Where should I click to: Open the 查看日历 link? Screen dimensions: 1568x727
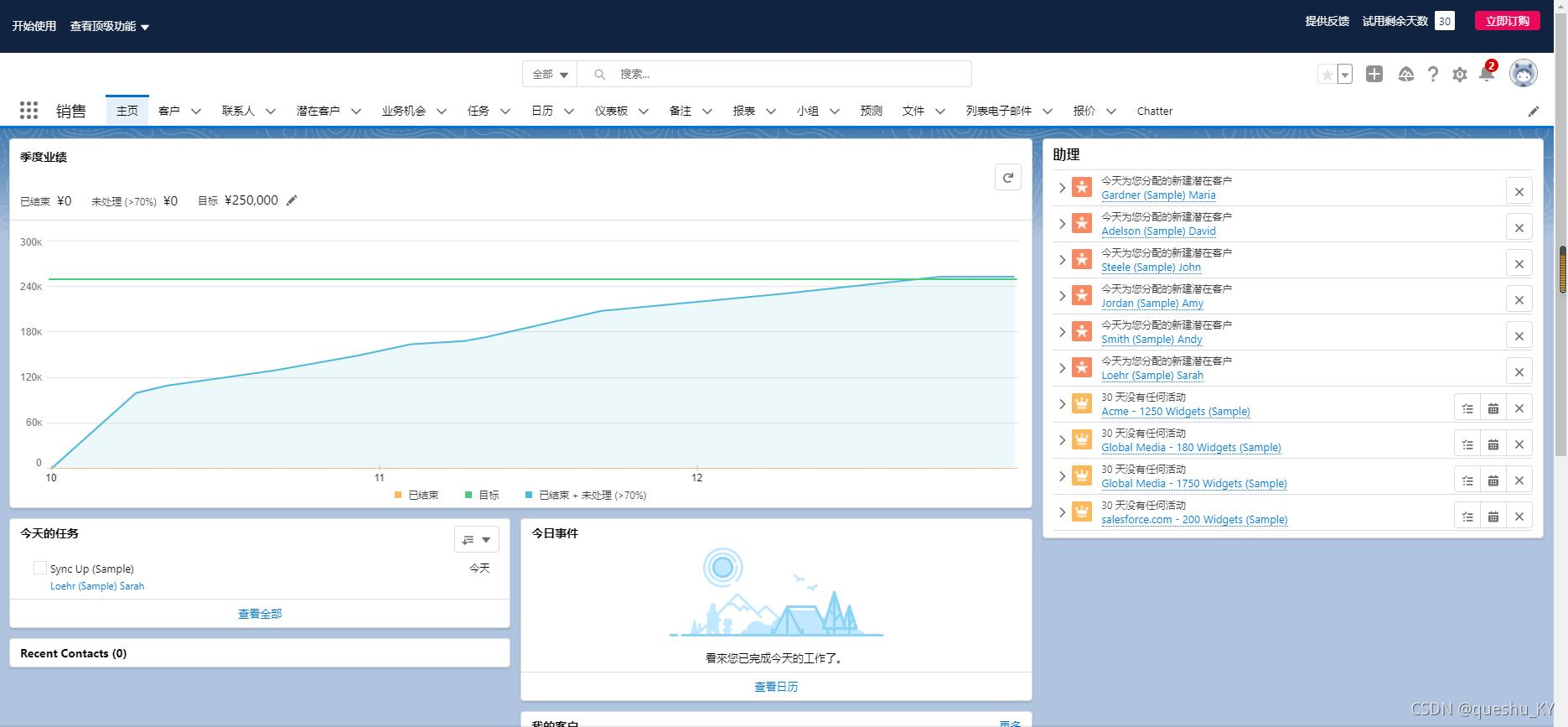point(776,687)
